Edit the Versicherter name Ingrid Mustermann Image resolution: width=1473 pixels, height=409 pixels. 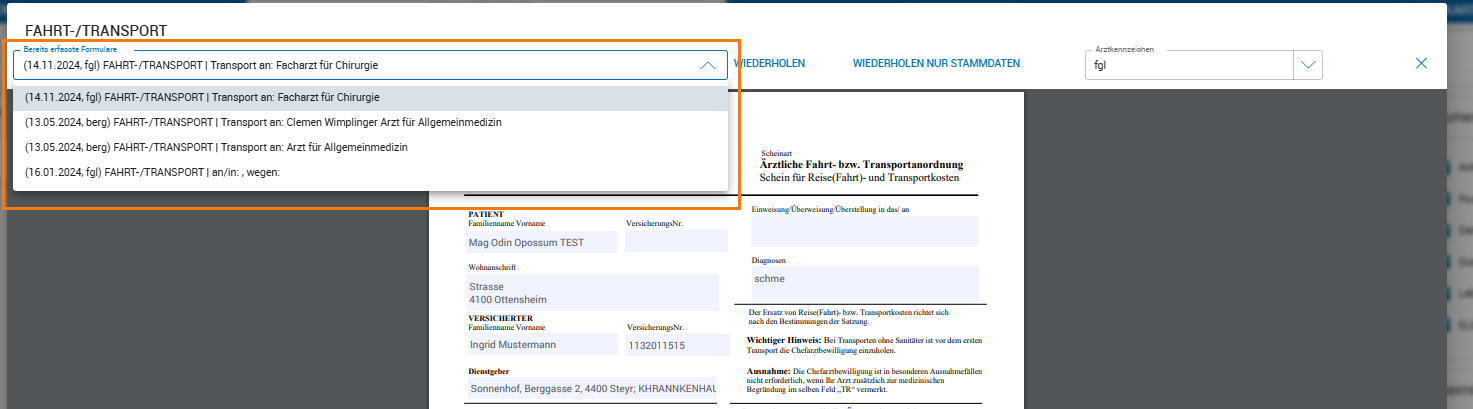[x=541, y=345]
